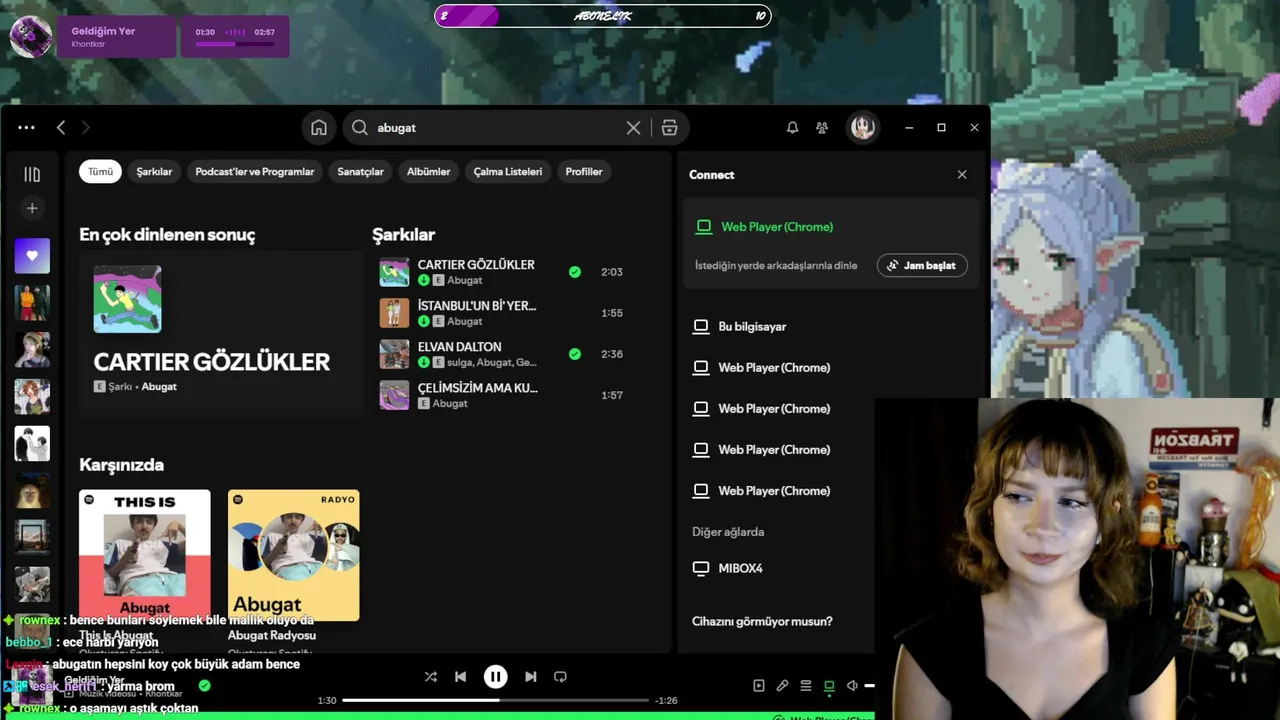Select the Sanatçılar filter chip

[360, 172]
